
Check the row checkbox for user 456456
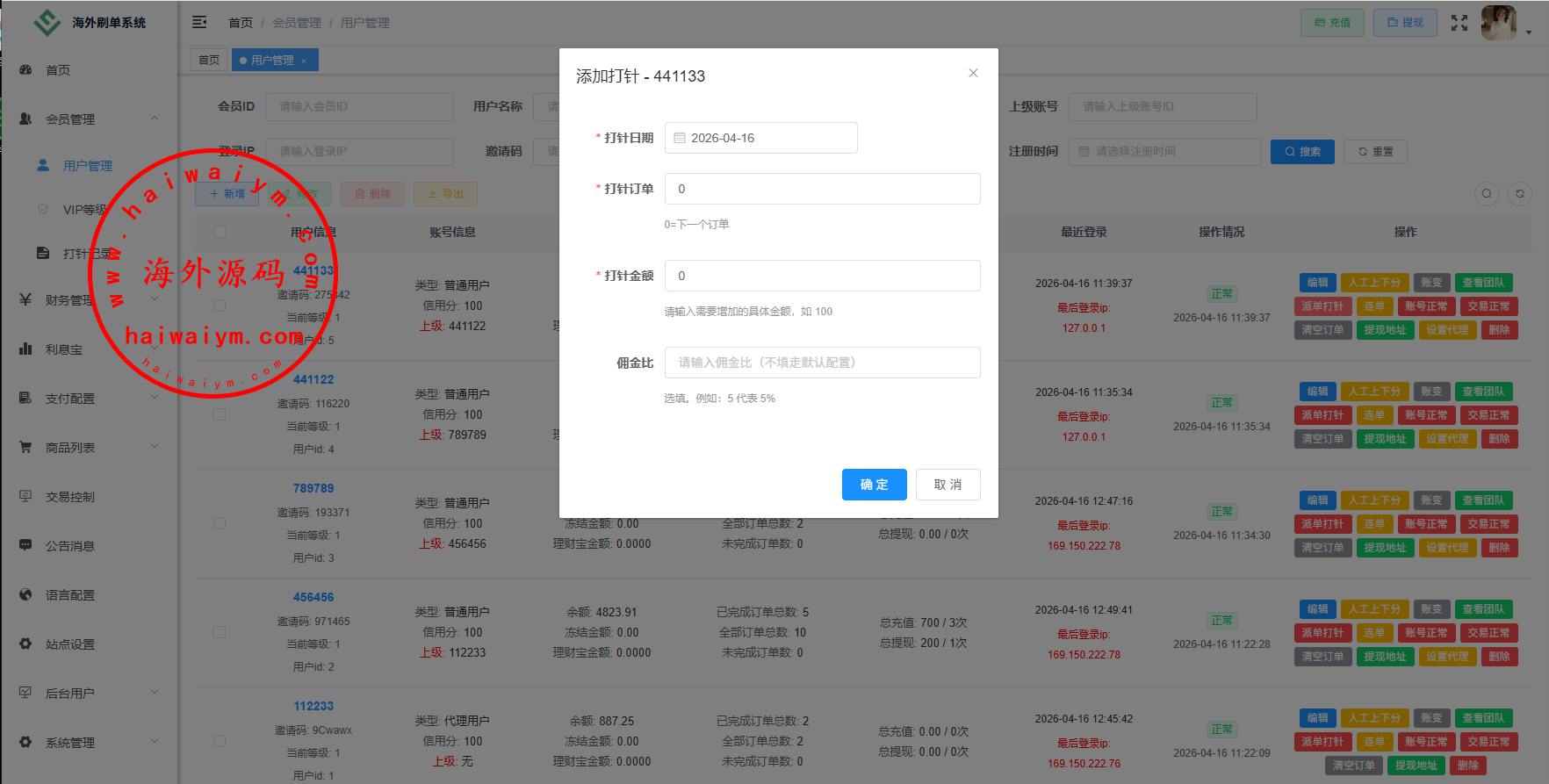[220, 632]
